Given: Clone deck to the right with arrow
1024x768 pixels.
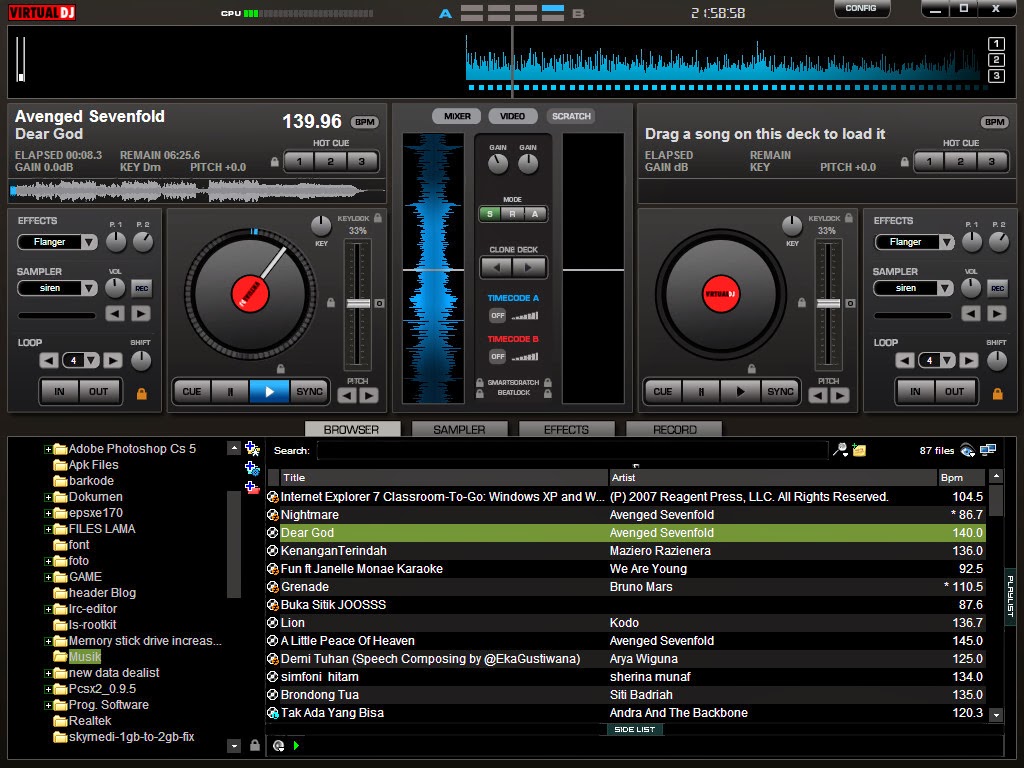Looking at the screenshot, I should 528,267.
